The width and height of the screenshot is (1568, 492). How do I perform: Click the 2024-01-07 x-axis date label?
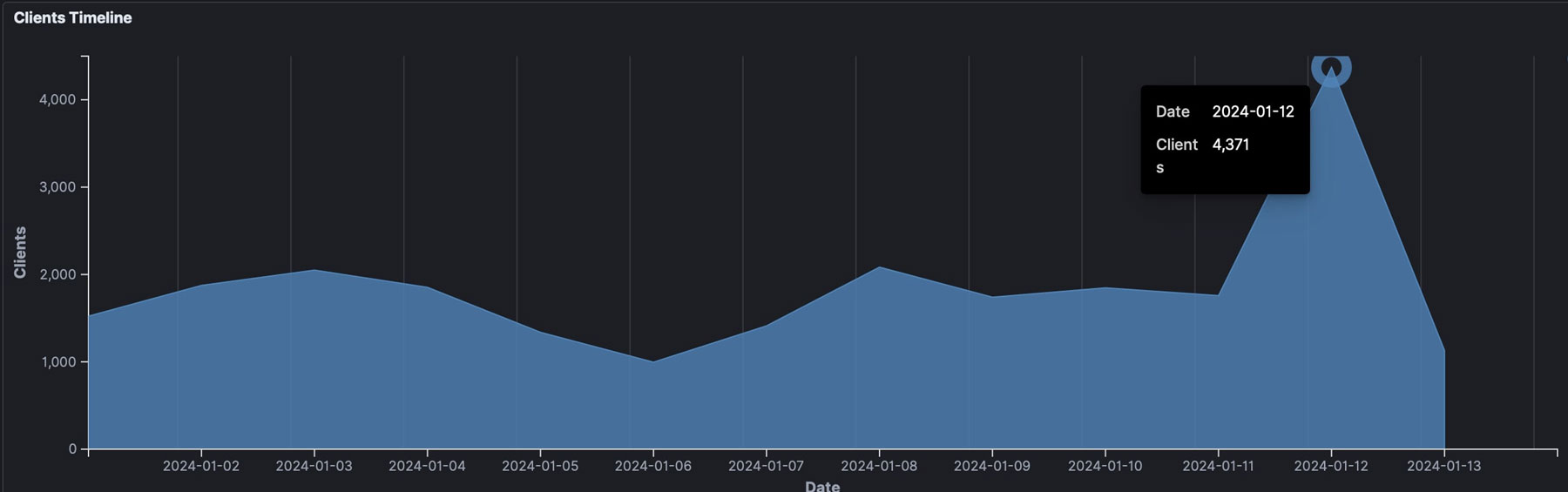pyautogui.click(x=766, y=466)
